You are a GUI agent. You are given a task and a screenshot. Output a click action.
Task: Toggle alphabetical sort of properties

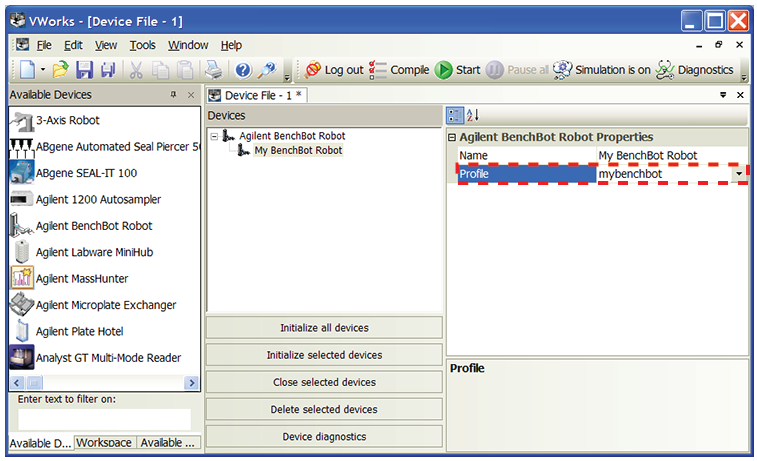pos(473,116)
